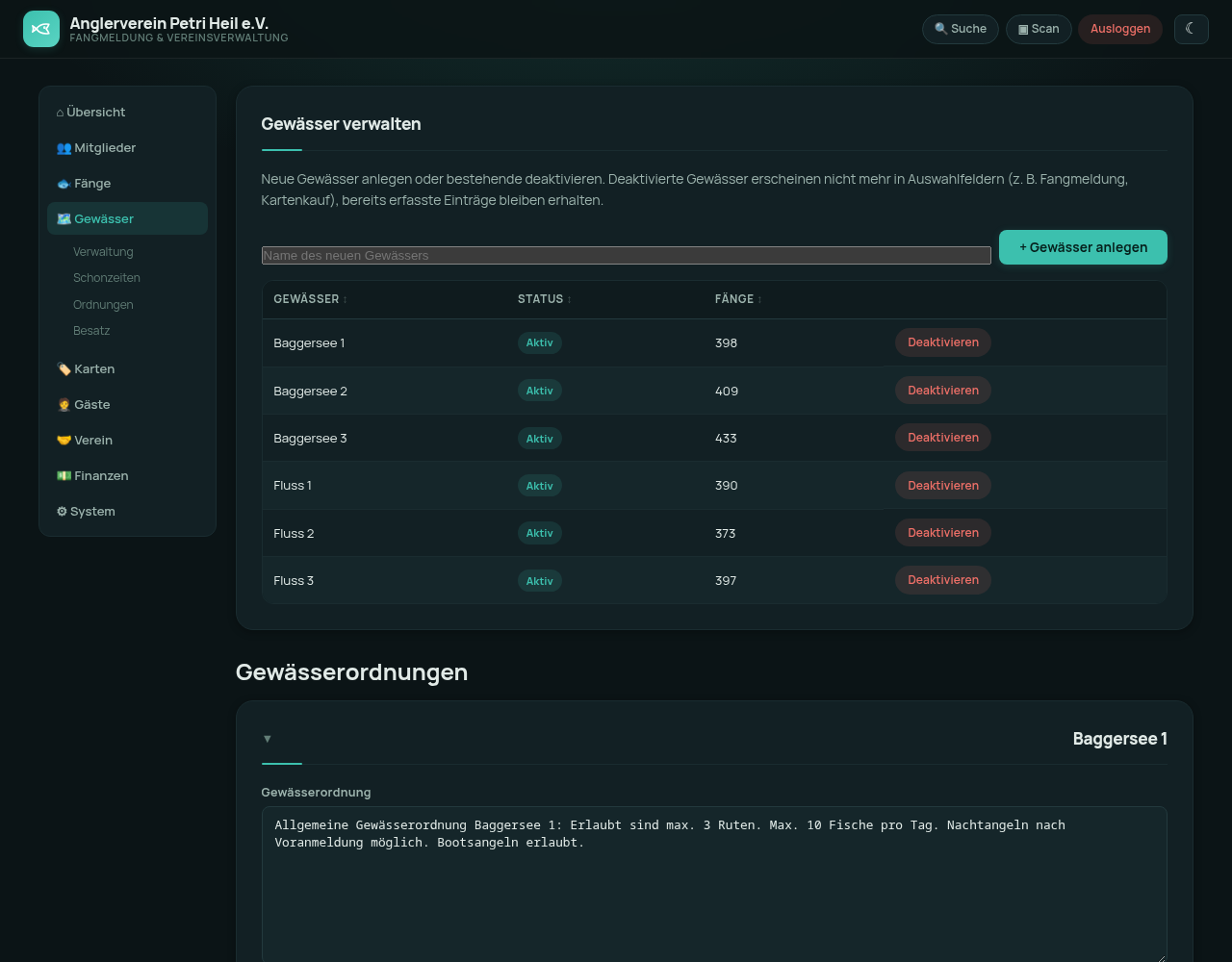Open the Schonzeiten sub-item
Screen dimensions: 1232x962
pos(107,278)
